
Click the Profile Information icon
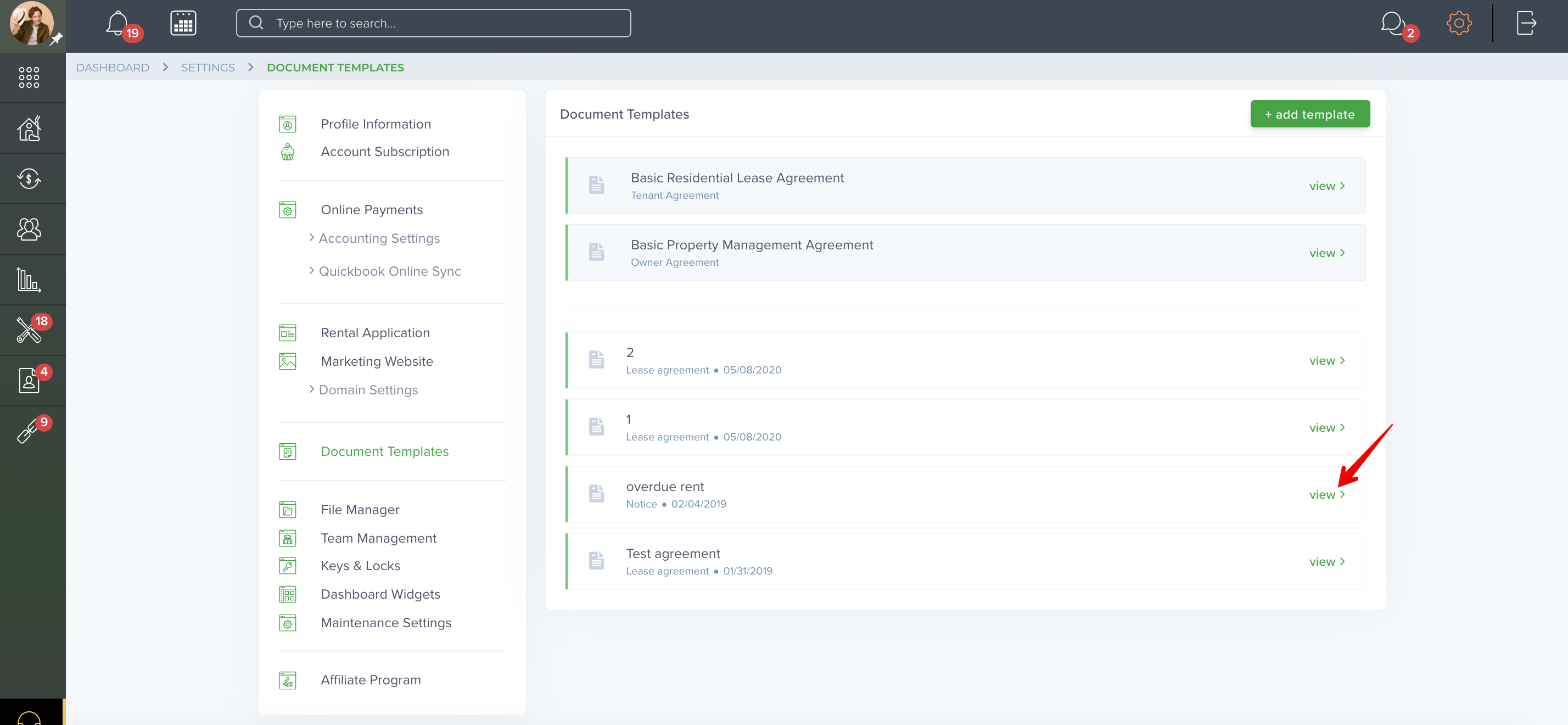[287, 124]
